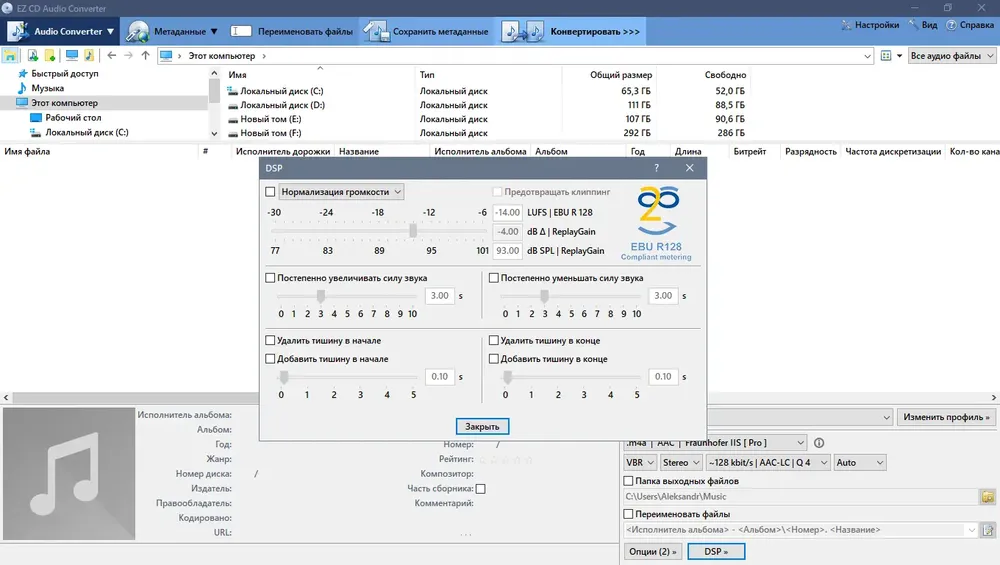Viewport: 1000px width, 565px height.
Task: Open the Настройки menu
Action: [870, 25]
